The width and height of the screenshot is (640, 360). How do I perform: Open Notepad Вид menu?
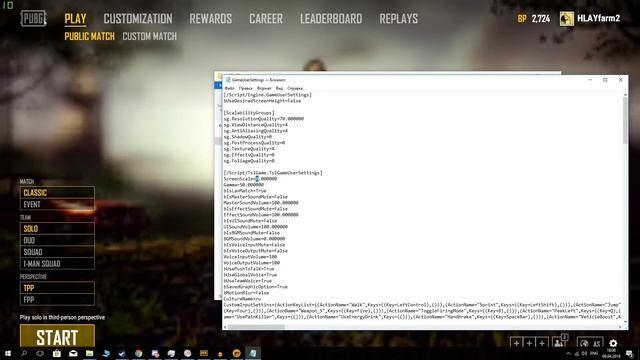point(279,88)
